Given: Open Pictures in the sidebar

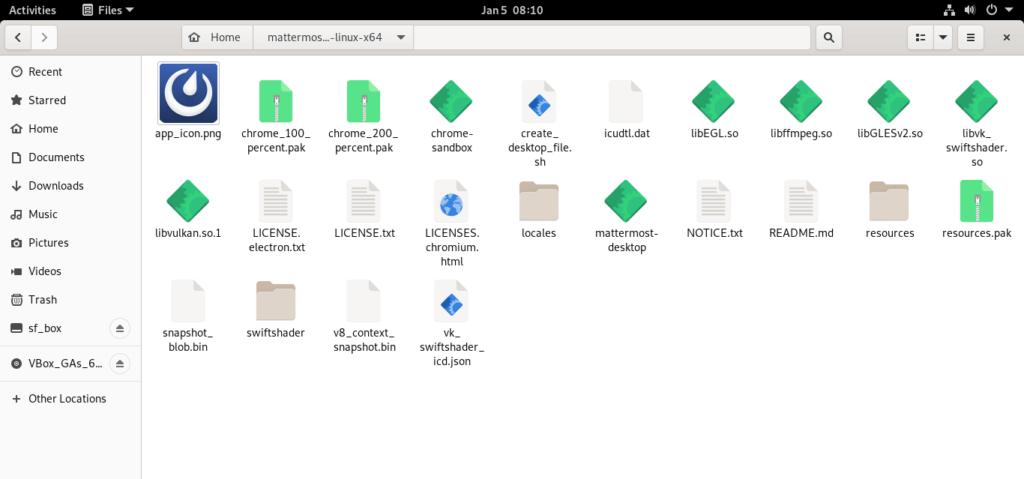Looking at the screenshot, I should click(x=71, y=242).
